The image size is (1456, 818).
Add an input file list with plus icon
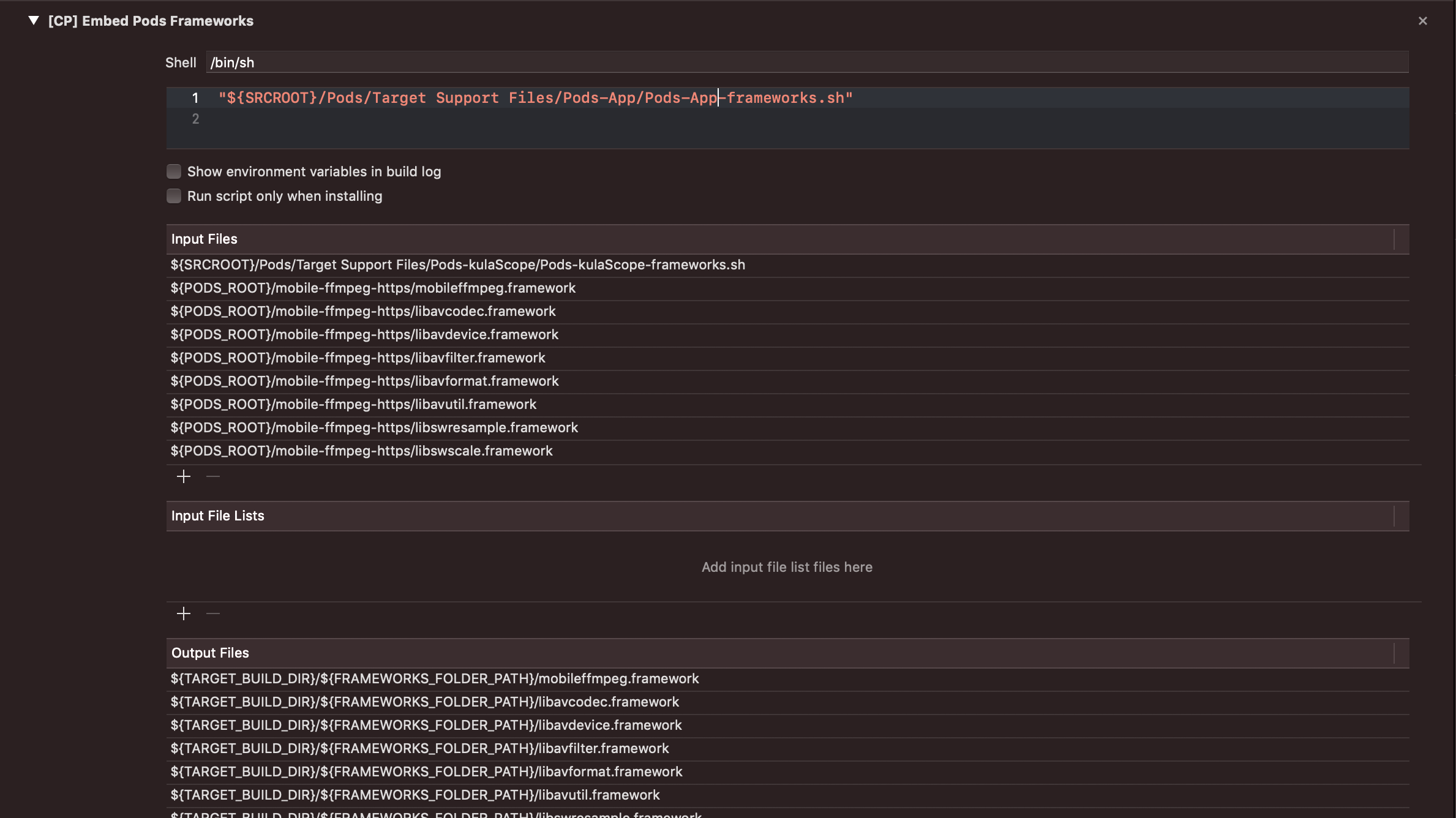184,613
